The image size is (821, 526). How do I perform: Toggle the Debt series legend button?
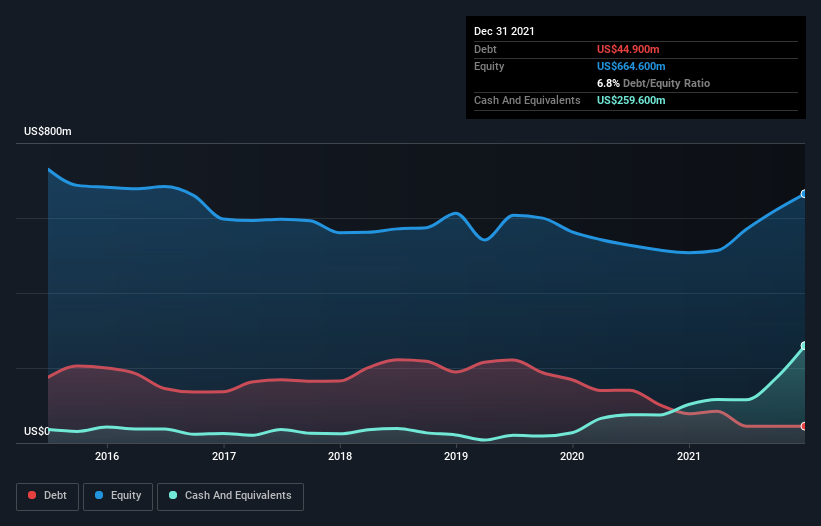click(x=48, y=496)
